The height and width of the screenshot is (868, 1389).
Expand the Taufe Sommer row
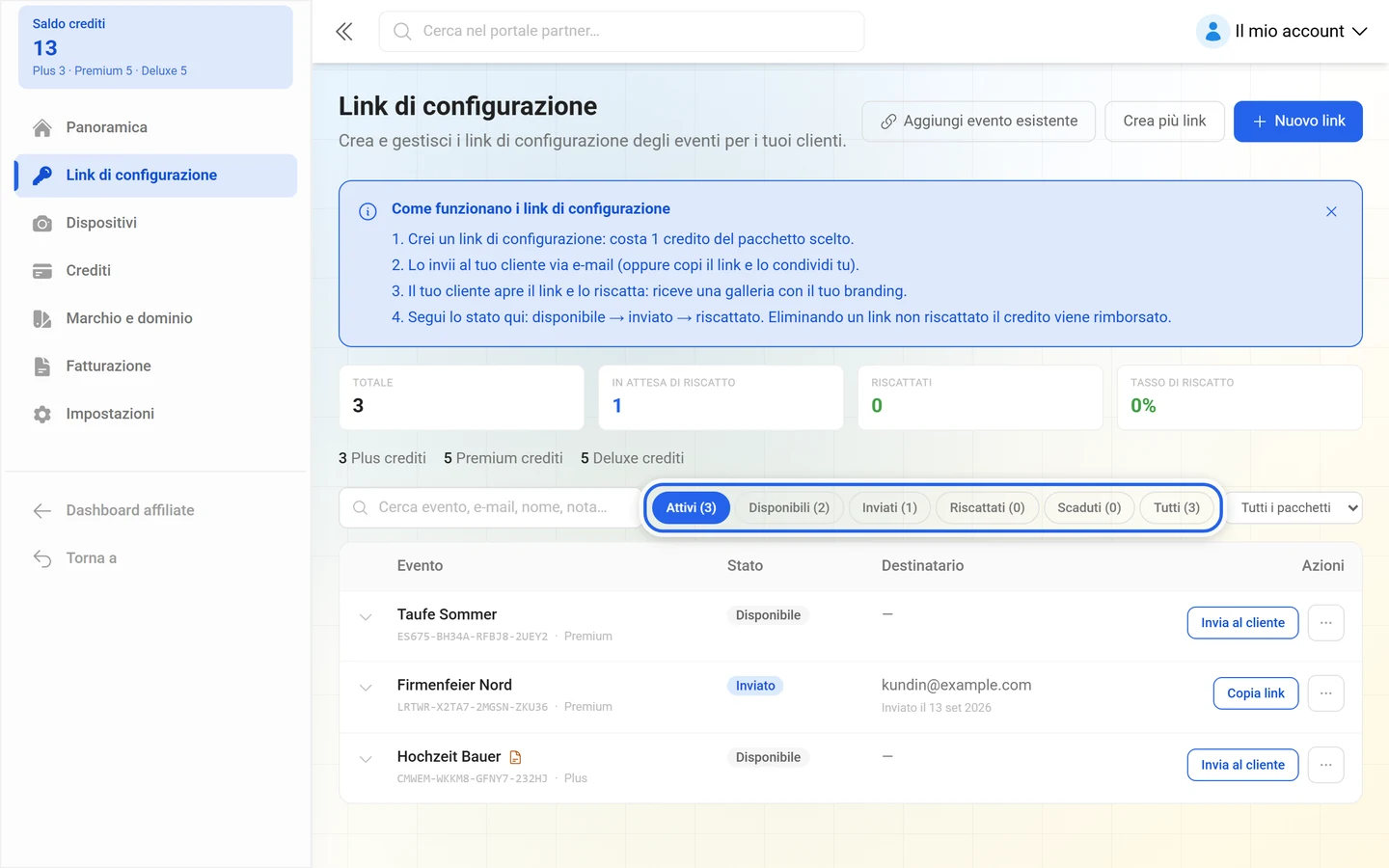366,617
